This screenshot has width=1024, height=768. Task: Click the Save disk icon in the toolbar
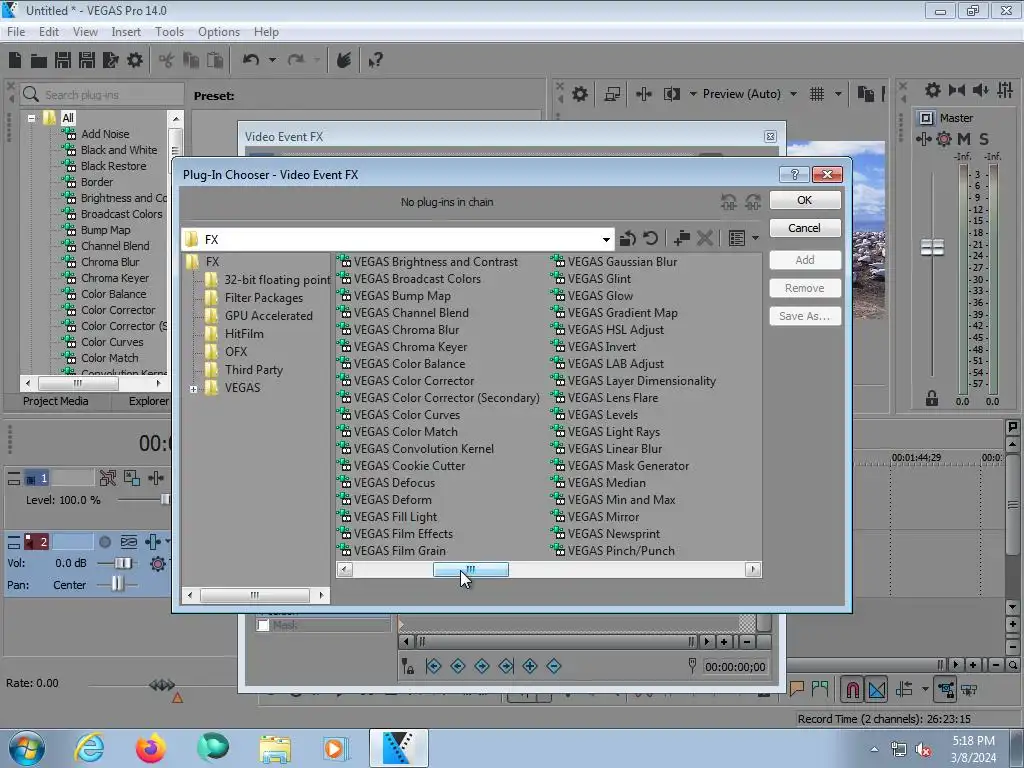tap(63, 60)
